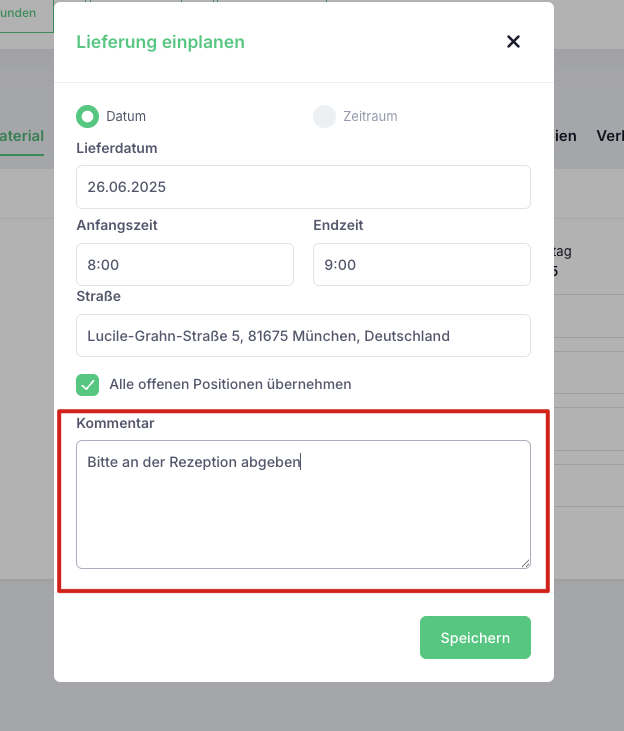Focus the Kommentar text area

point(303,504)
